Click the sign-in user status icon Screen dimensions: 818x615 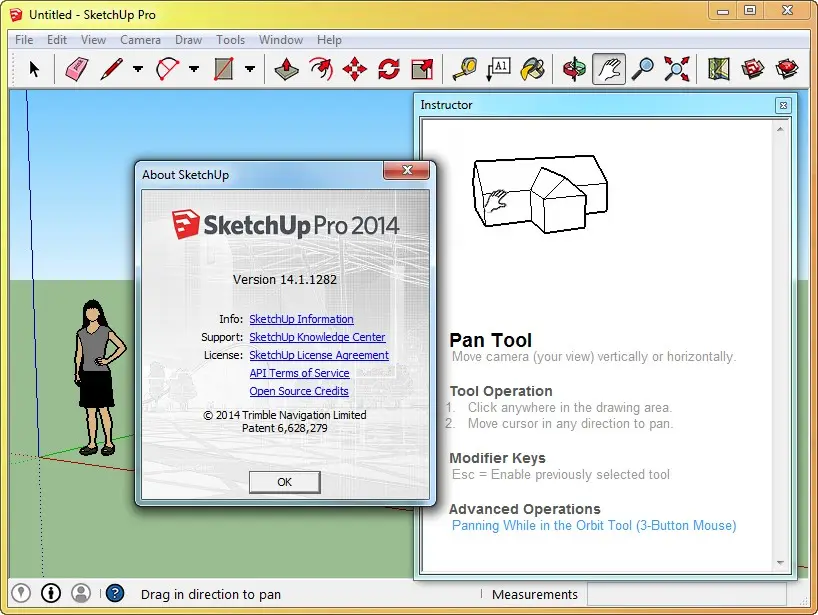click(81, 593)
